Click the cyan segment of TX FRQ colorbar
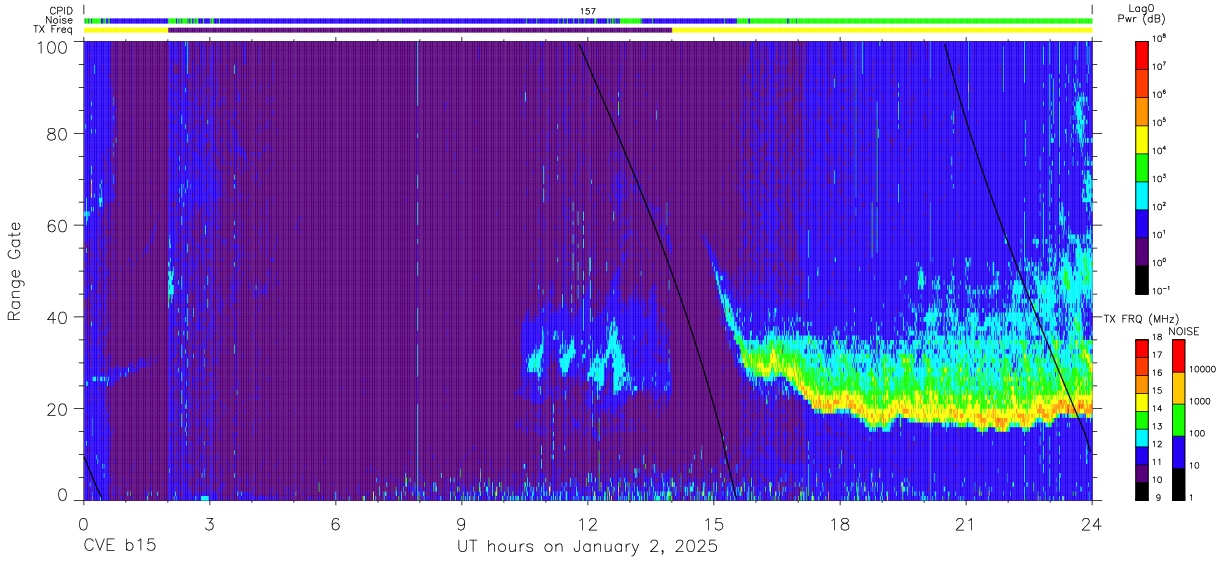This screenshot has height=567, width=1228. tap(1143, 438)
